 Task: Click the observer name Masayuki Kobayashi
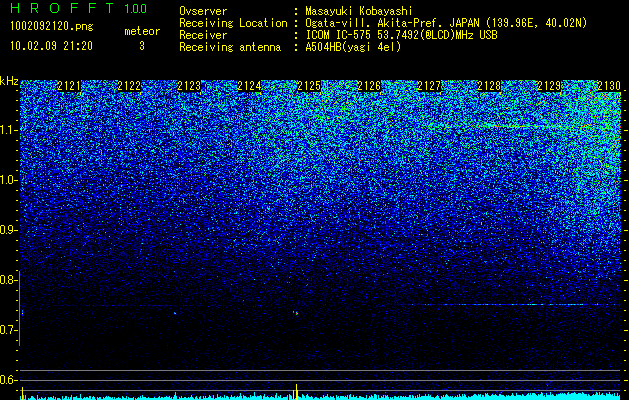[359, 11]
